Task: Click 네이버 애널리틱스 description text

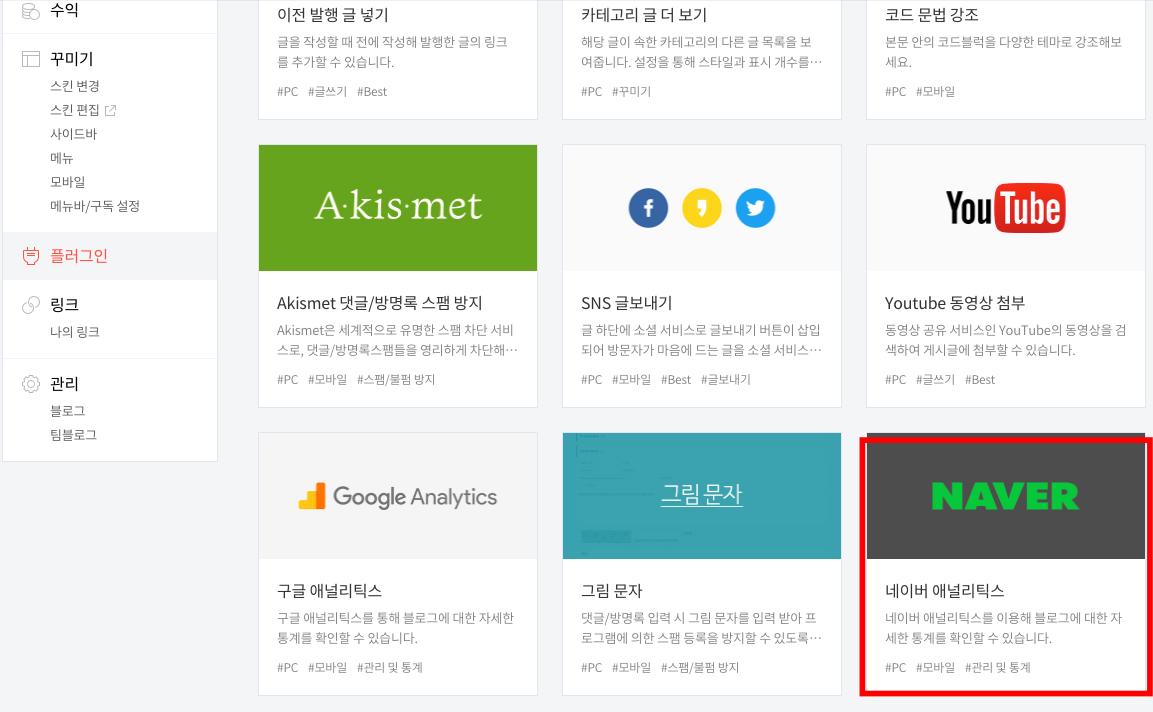Action: [x=1004, y=628]
